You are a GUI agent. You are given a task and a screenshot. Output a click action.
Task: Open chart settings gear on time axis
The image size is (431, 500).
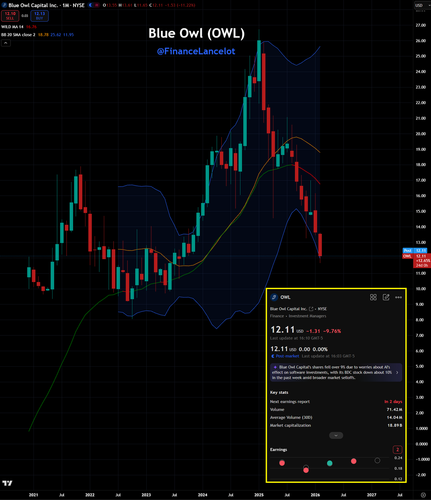423,495
